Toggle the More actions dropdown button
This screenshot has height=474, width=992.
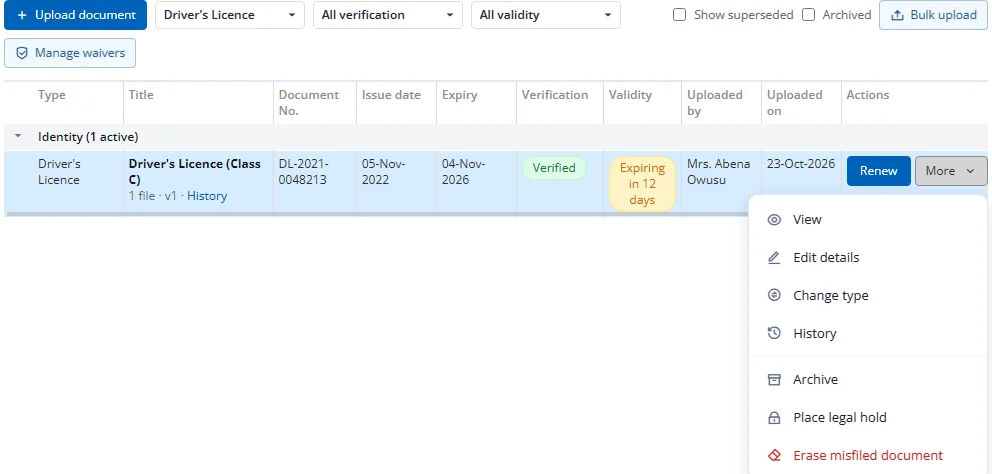951,171
